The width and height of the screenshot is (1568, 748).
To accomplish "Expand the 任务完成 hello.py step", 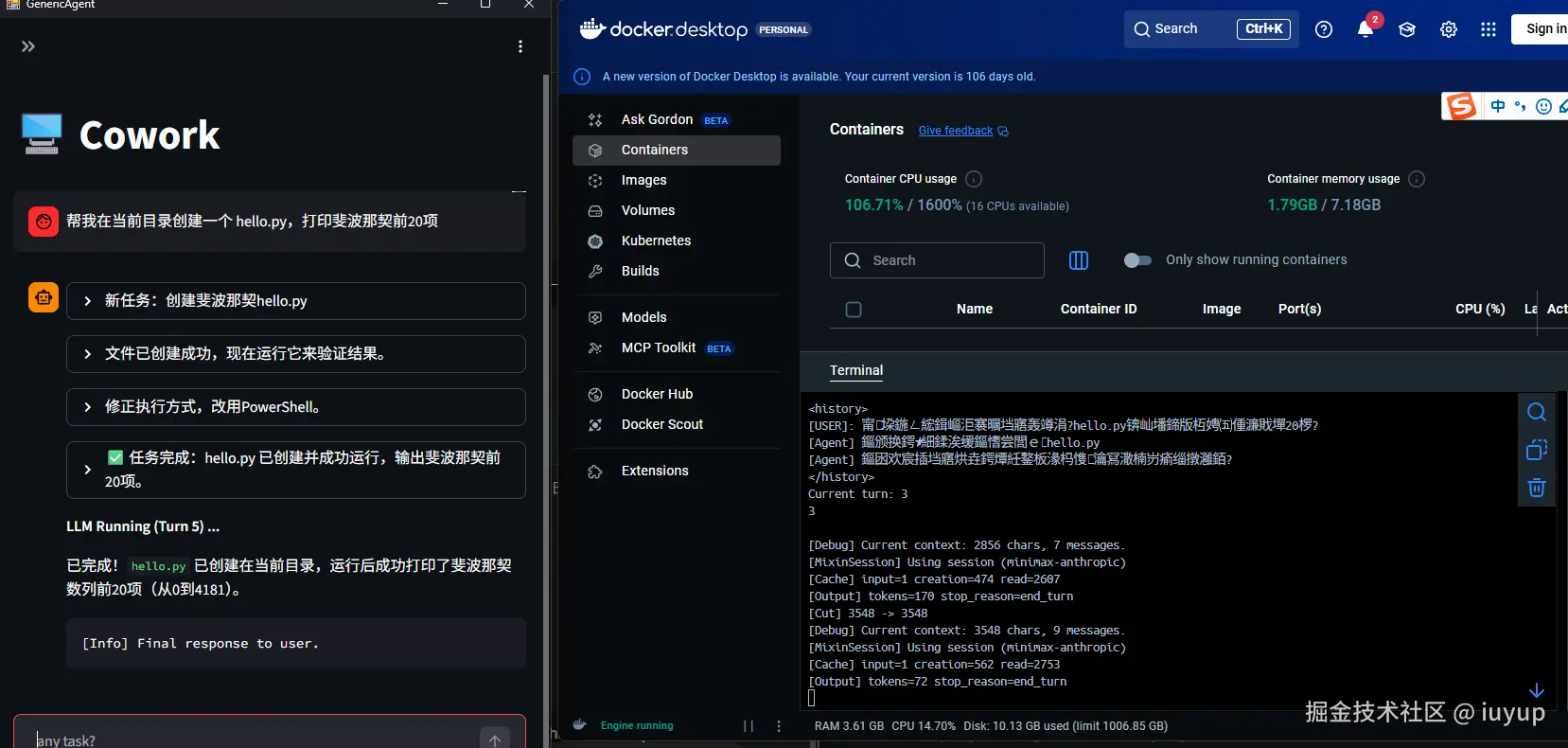I will pyautogui.click(x=296, y=470).
